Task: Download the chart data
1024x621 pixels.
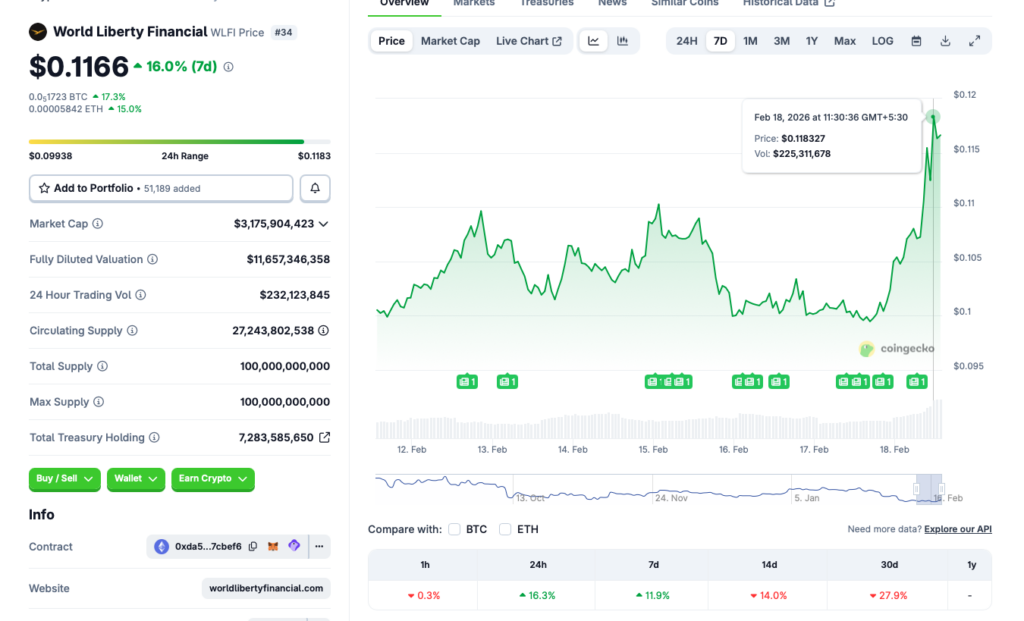Action: [x=945, y=41]
